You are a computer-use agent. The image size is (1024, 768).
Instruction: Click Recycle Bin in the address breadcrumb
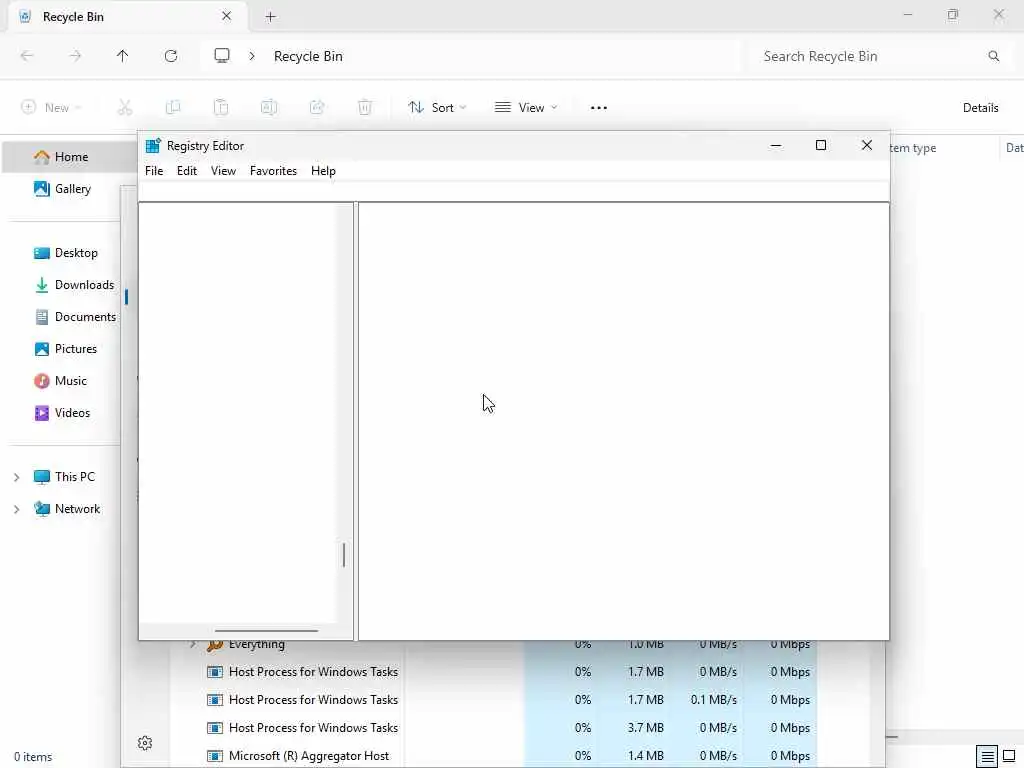pyautogui.click(x=308, y=56)
